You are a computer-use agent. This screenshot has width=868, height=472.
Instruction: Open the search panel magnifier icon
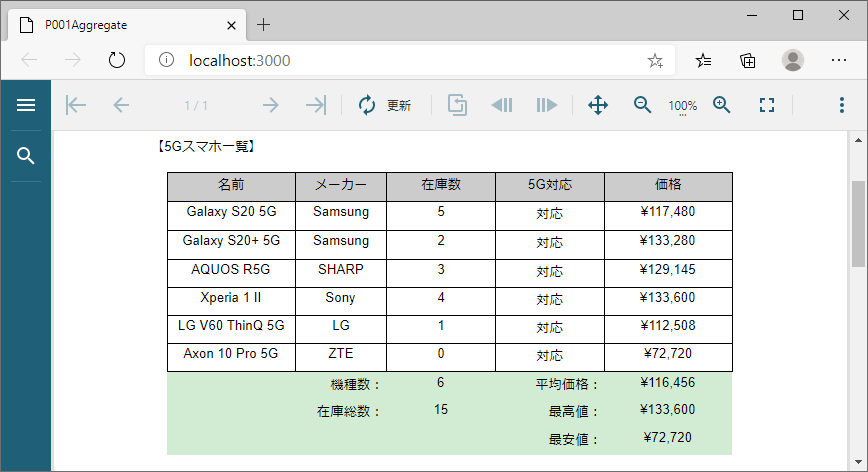point(25,155)
